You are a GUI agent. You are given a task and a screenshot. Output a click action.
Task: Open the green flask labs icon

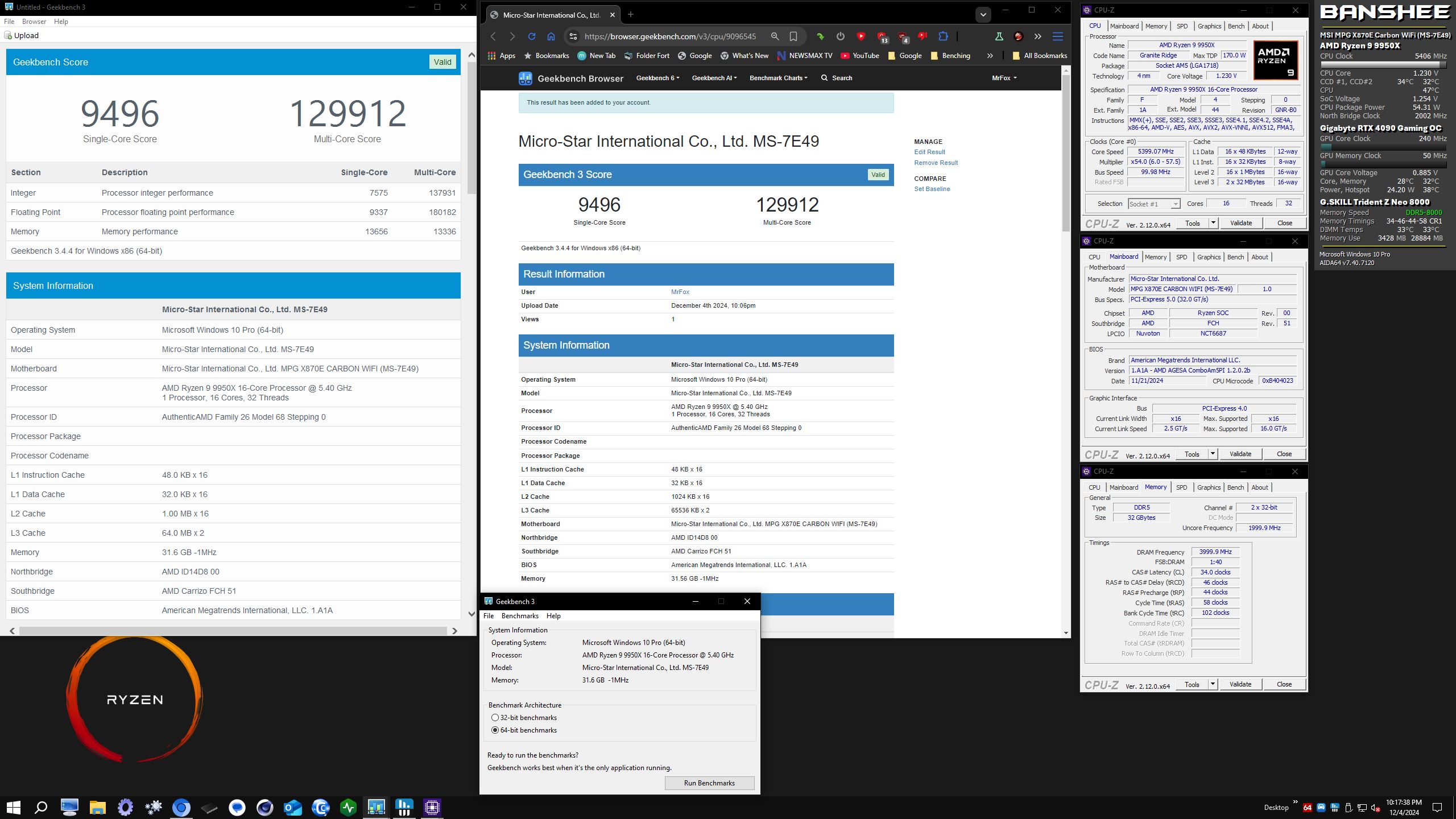click(x=999, y=36)
